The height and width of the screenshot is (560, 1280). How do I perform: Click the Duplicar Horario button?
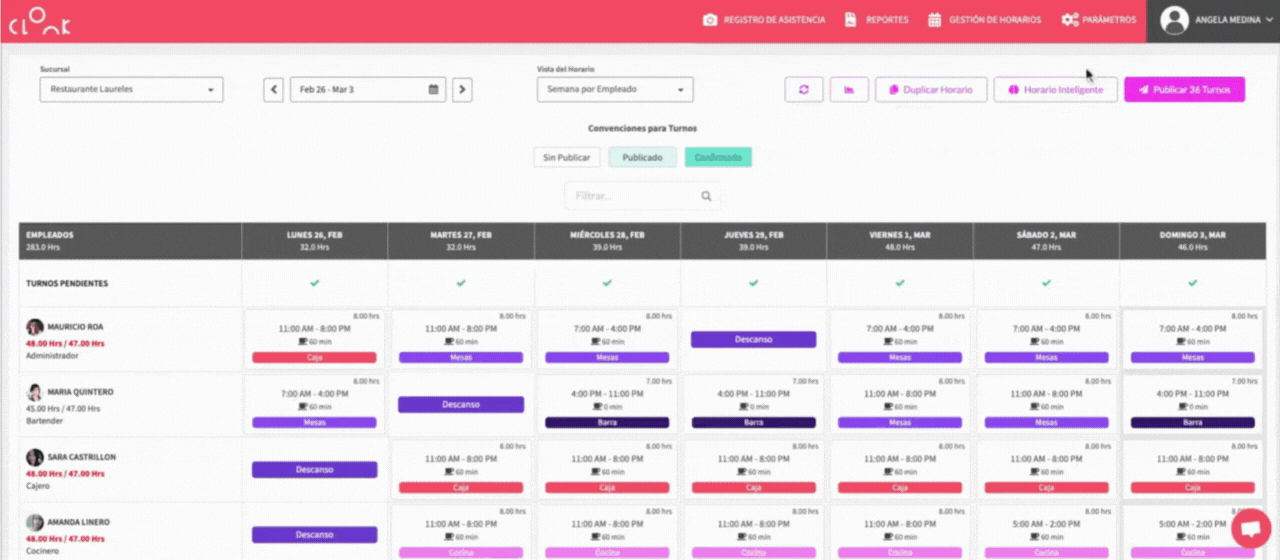(931, 90)
